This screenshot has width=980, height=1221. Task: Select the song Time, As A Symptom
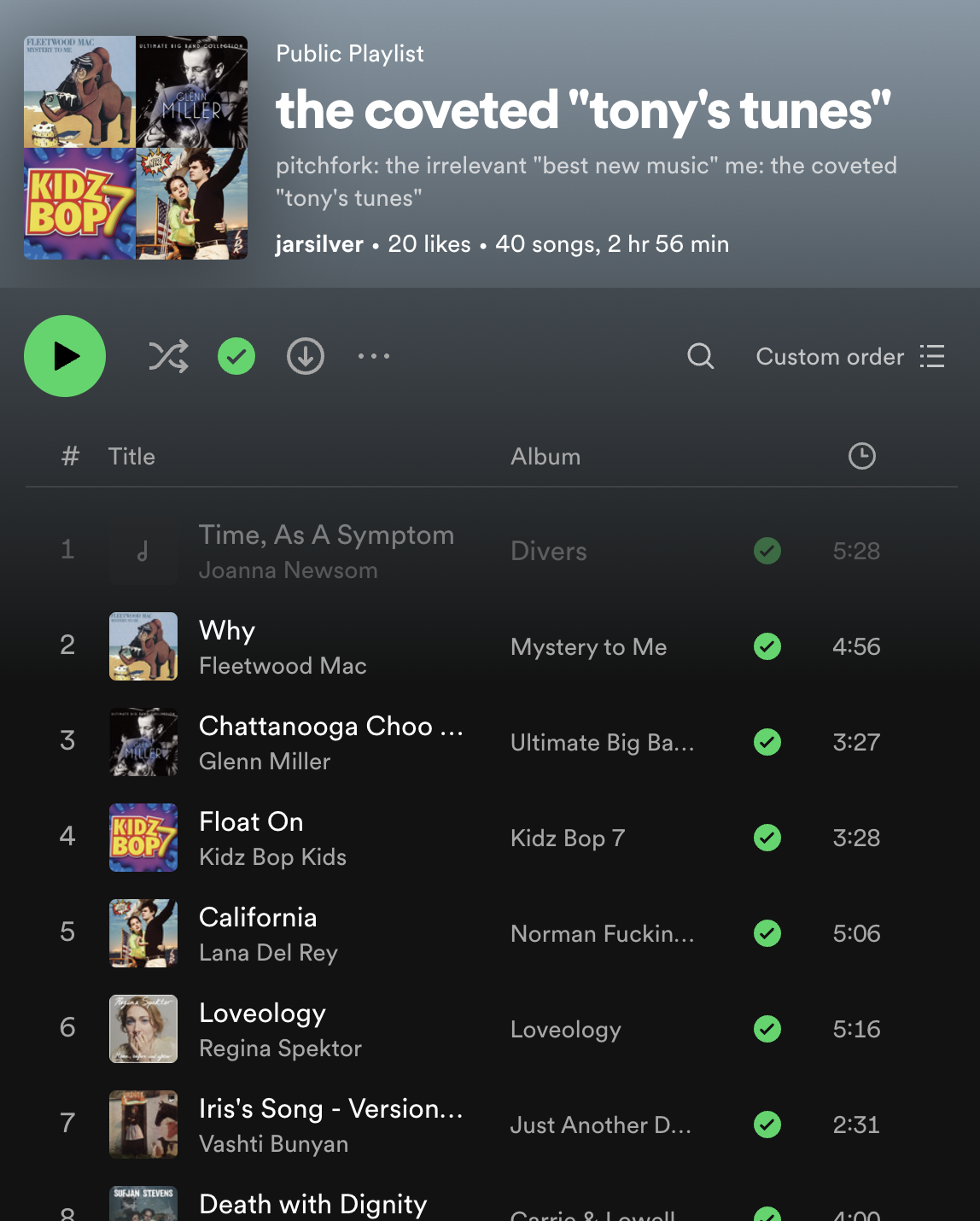coord(326,535)
